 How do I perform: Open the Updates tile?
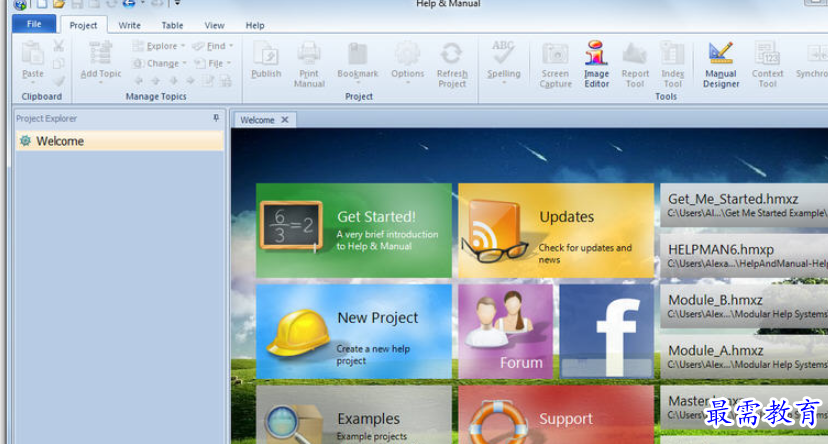(x=556, y=230)
